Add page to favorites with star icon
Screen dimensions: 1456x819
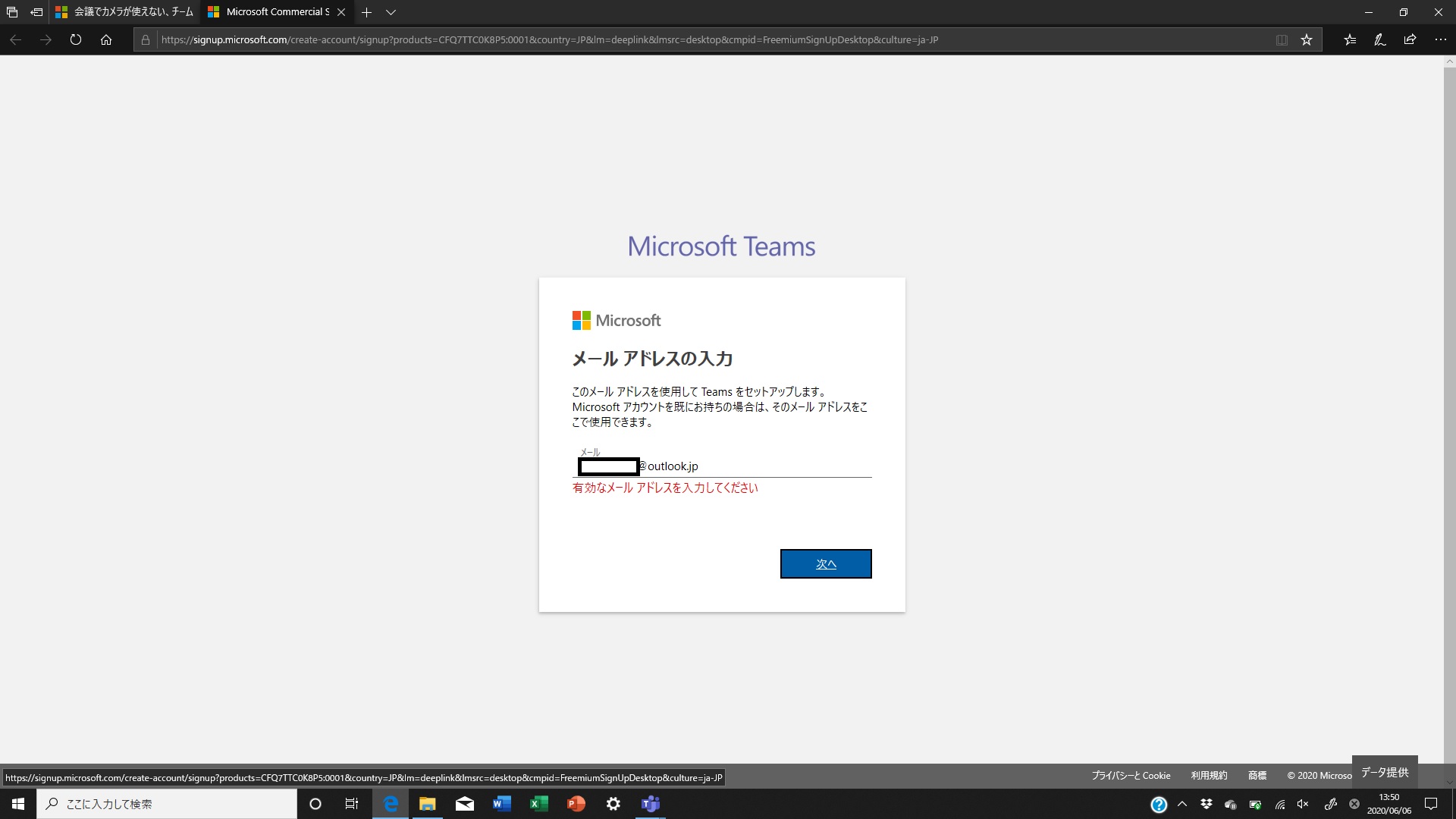pos(1307,39)
